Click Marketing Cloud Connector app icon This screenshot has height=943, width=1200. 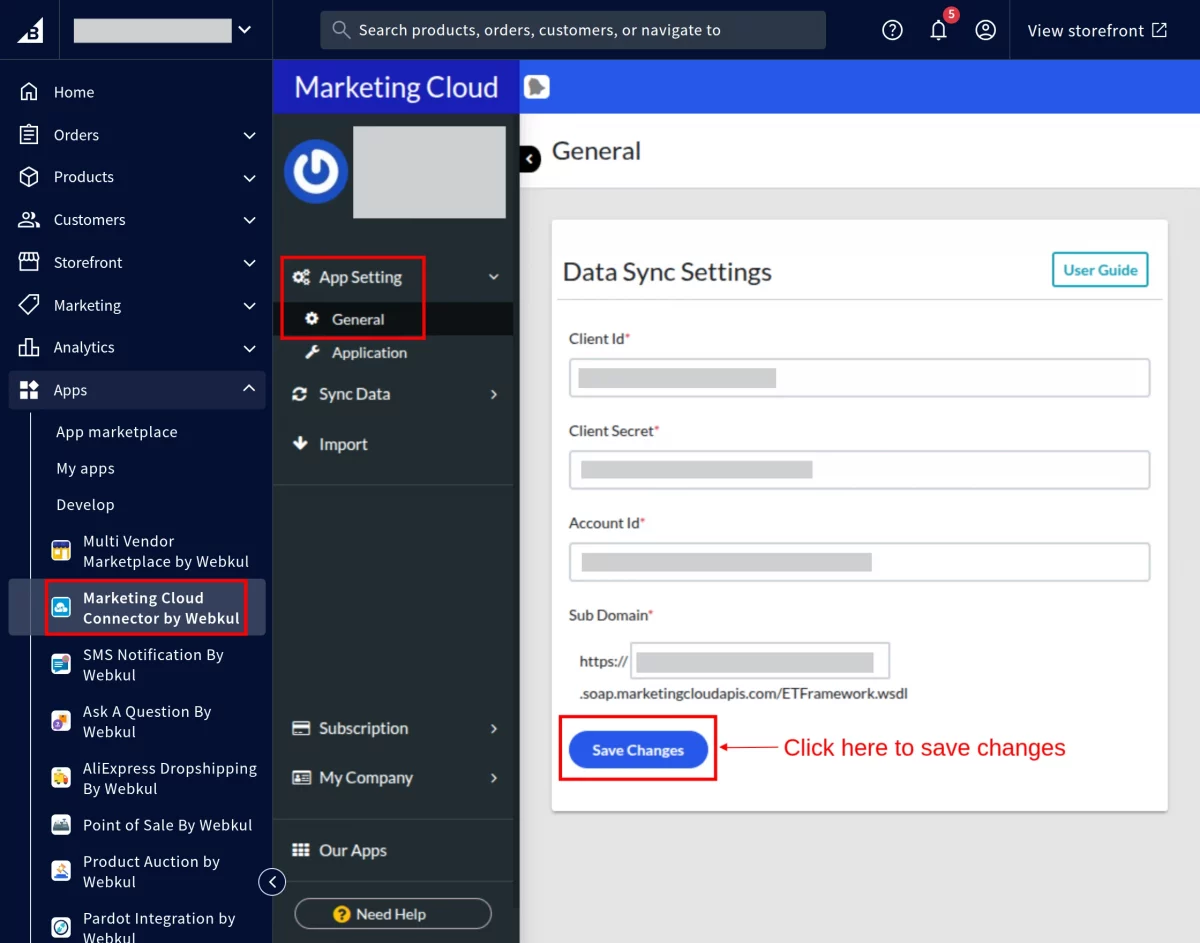point(62,608)
